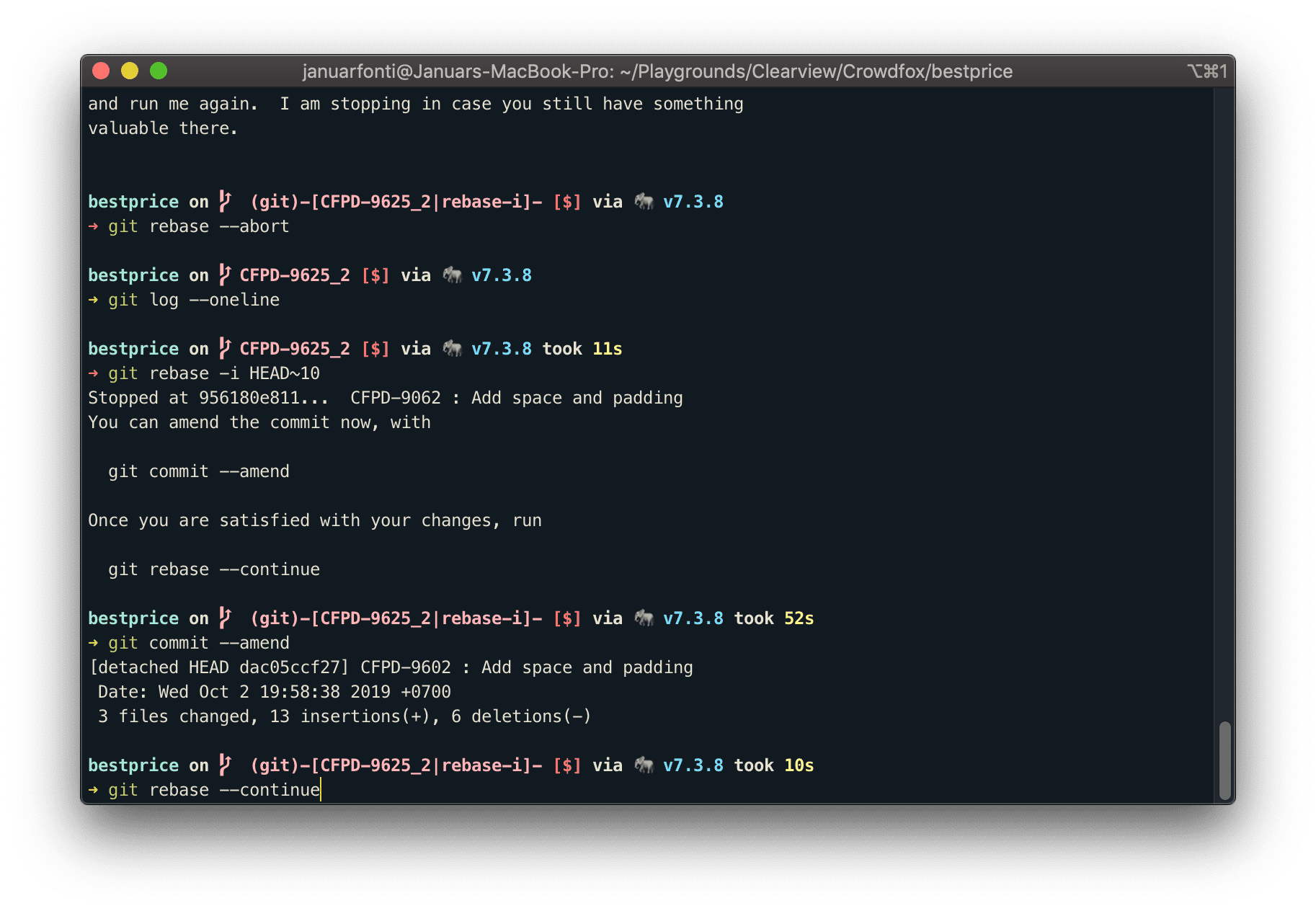Viewport: 1316px width, 911px height.
Task: Click the gorilla emoji on the last prompt line
Action: click(x=644, y=765)
